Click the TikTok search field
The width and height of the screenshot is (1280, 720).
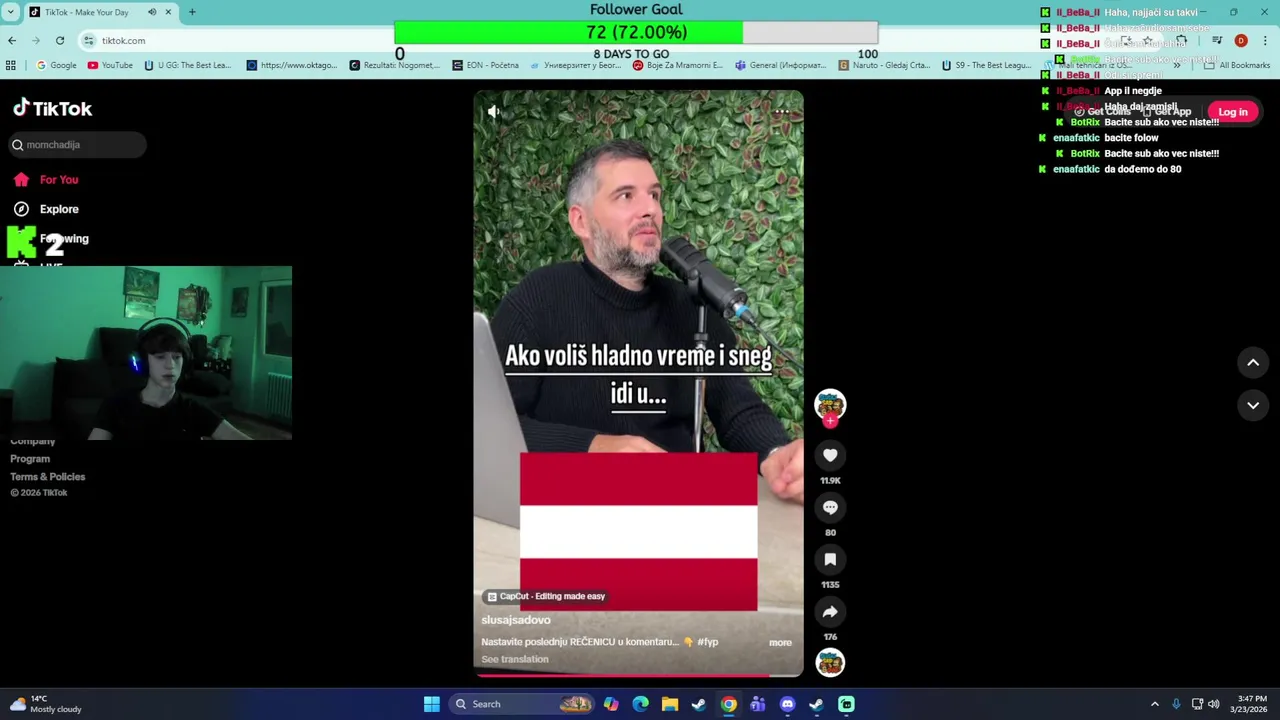(x=78, y=145)
